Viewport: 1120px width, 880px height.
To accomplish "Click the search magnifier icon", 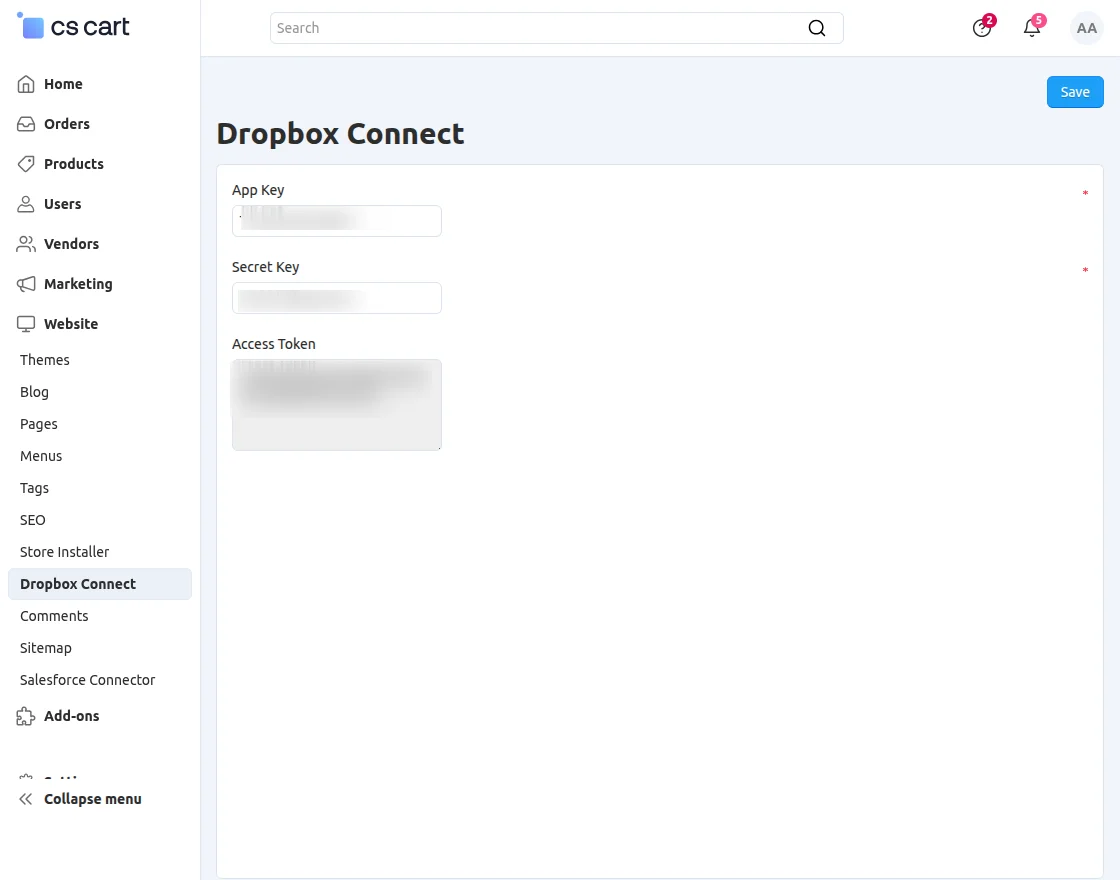I will tap(816, 28).
